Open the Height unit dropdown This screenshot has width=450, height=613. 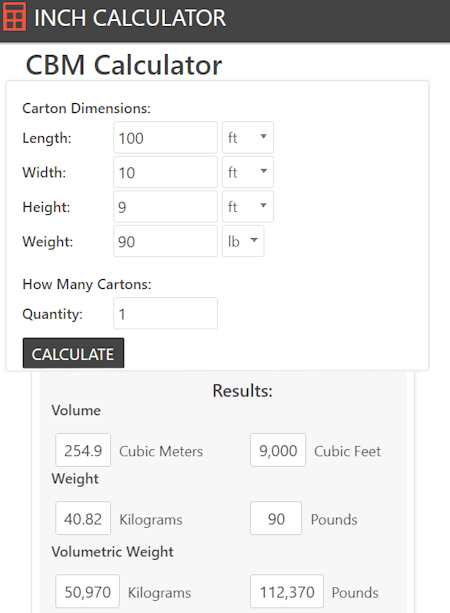click(248, 206)
